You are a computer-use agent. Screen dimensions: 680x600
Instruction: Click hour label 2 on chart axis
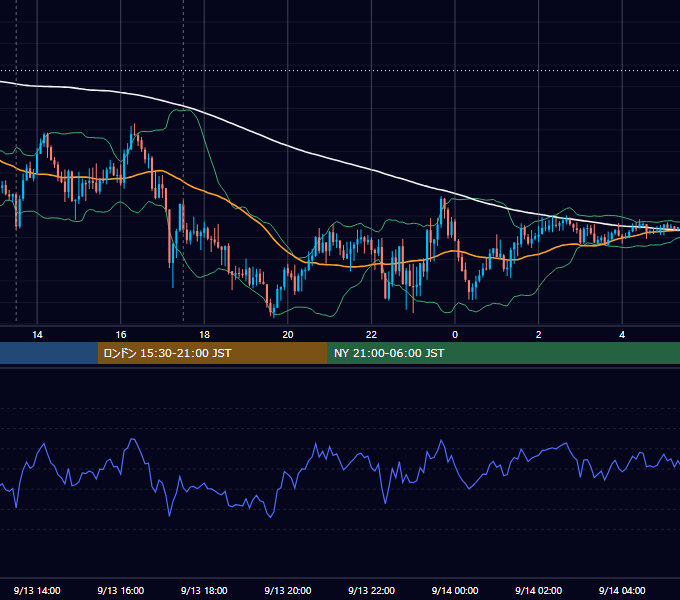pyautogui.click(x=538, y=335)
